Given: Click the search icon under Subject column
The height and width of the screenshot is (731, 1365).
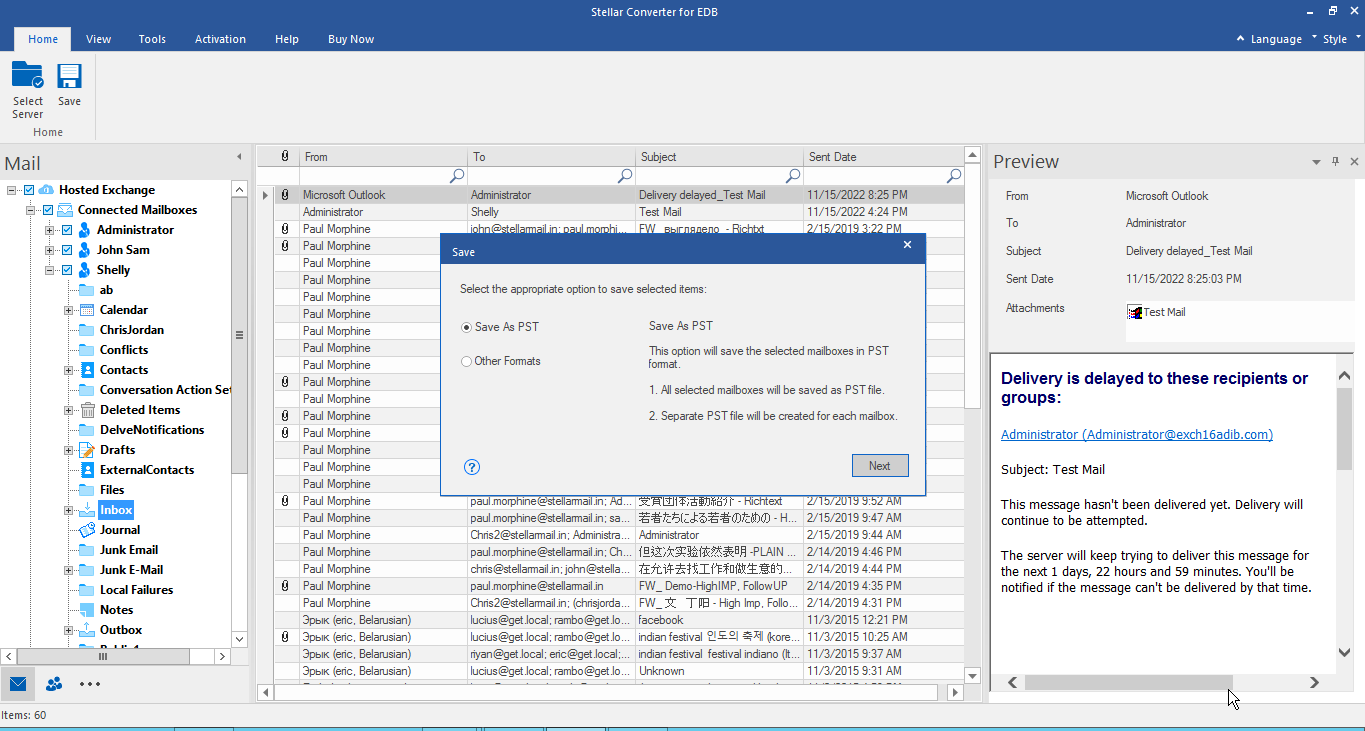Looking at the screenshot, I should click(x=793, y=175).
